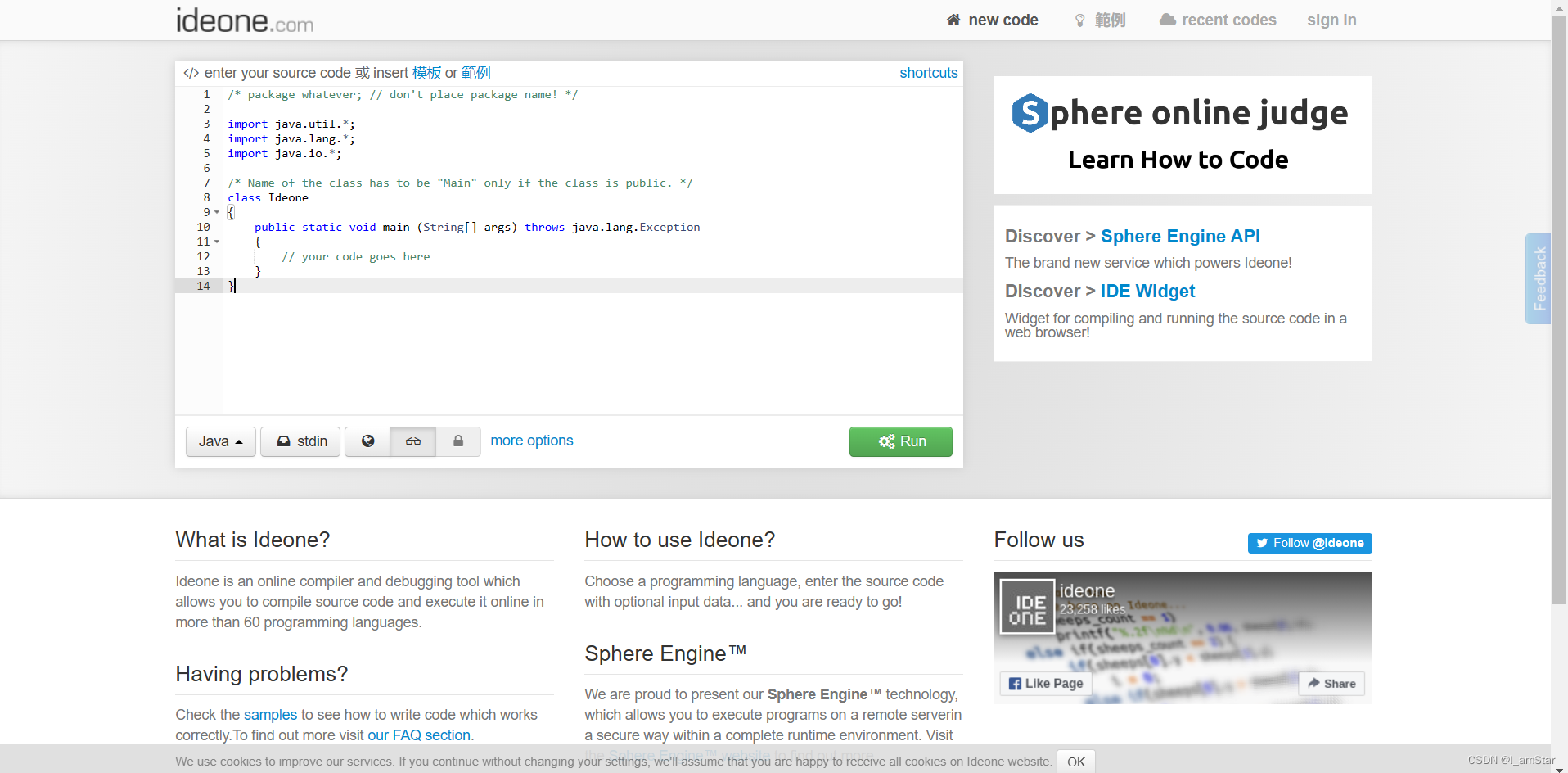
Task: Click the 'Having problems?' heading
Action: tap(262, 674)
